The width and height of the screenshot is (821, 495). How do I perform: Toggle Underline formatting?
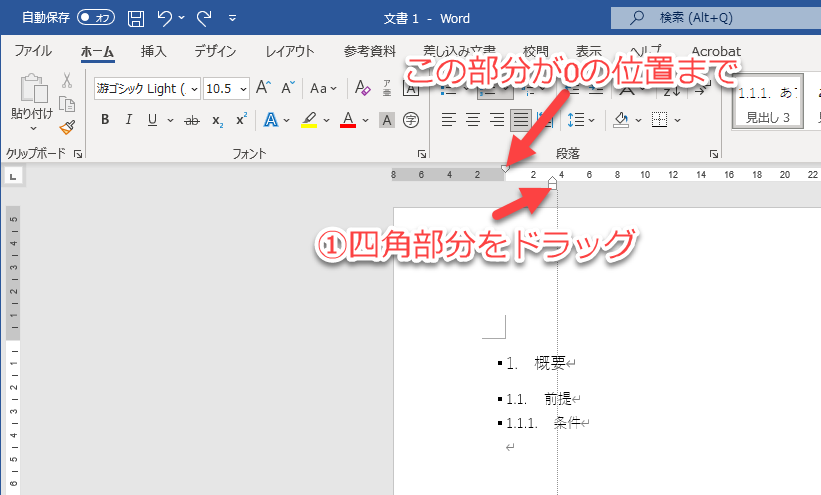pos(152,120)
